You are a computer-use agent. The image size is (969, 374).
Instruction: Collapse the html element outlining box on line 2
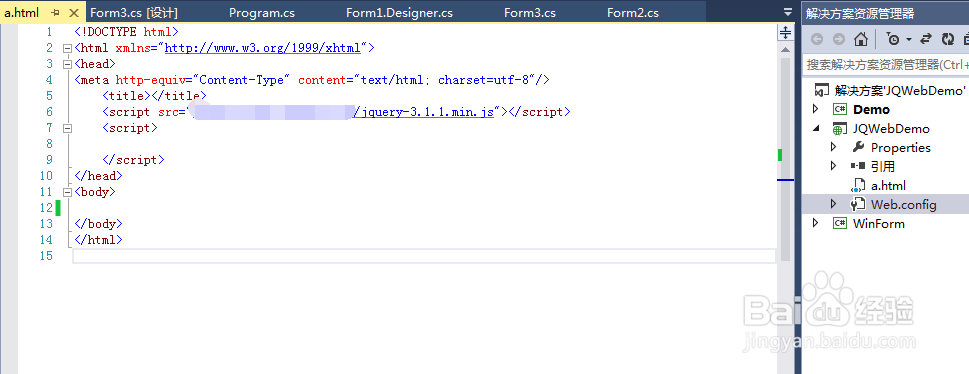click(67, 48)
